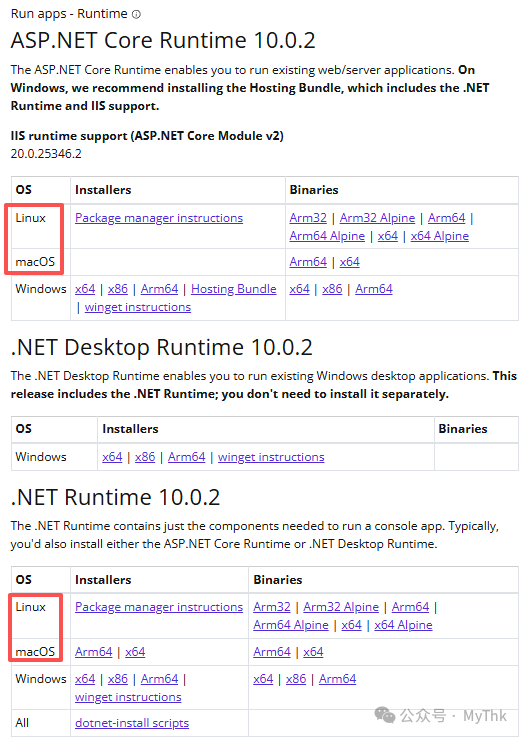Download .NET Runtime macOS Arm64 binary

(x=272, y=652)
